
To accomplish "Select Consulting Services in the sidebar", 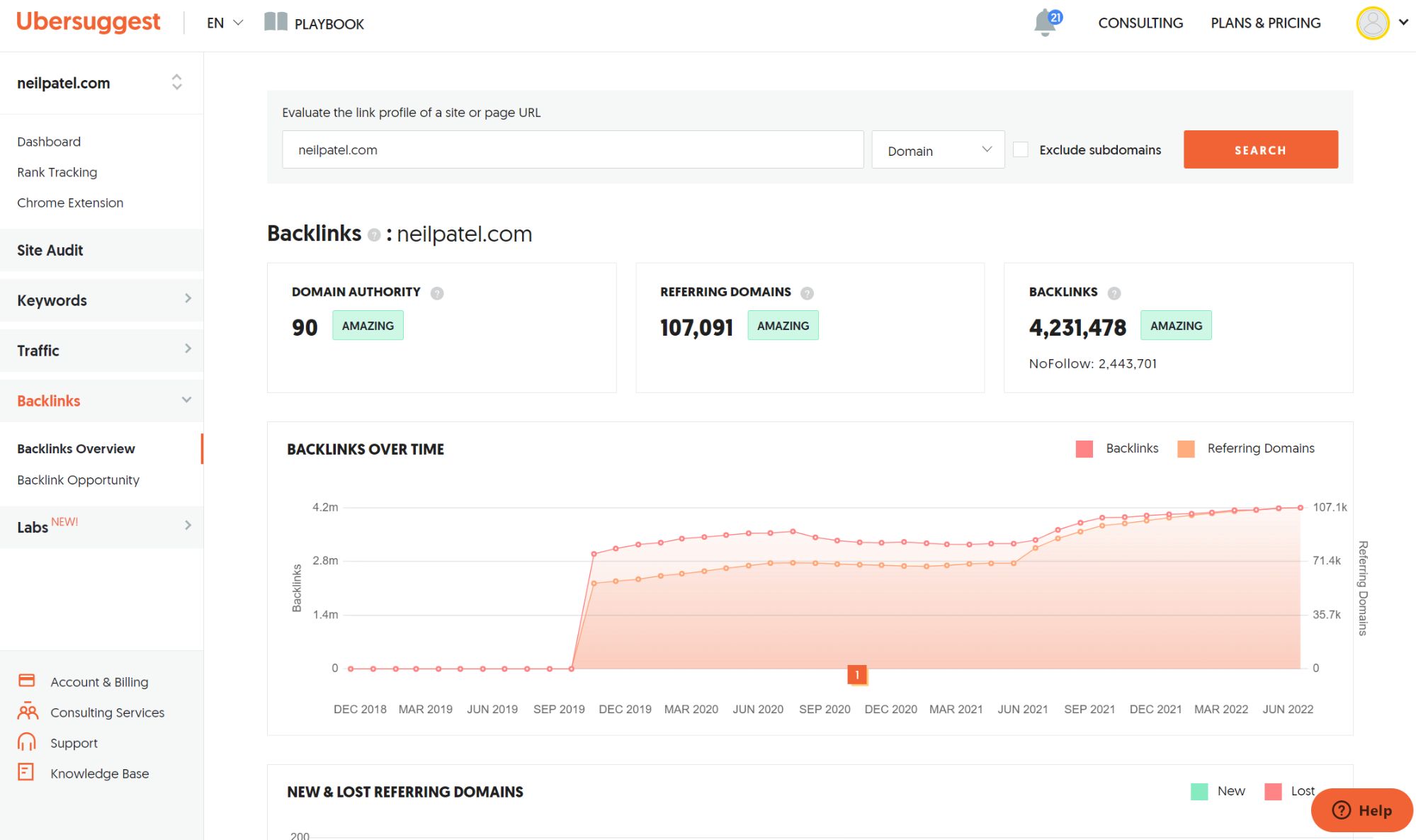I will (107, 712).
